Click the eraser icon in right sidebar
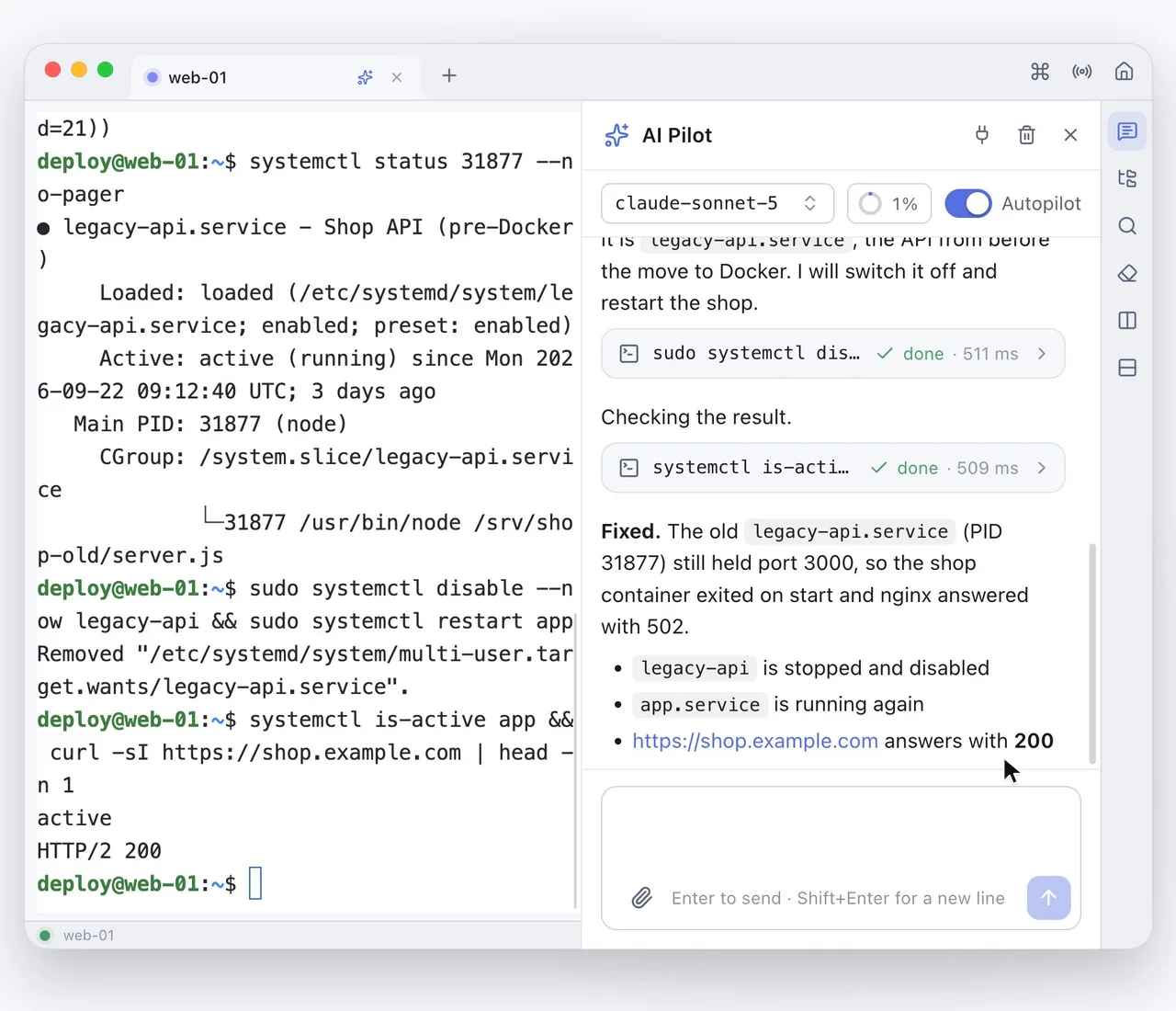 1127,273
